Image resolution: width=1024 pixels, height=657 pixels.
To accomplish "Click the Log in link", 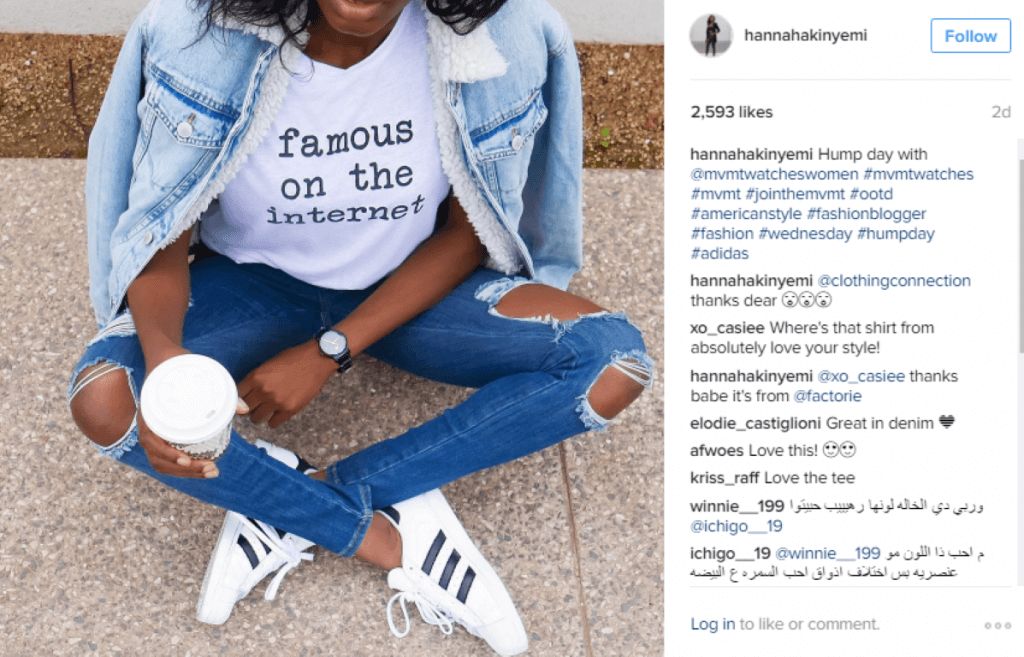I will (x=712, y=624).
